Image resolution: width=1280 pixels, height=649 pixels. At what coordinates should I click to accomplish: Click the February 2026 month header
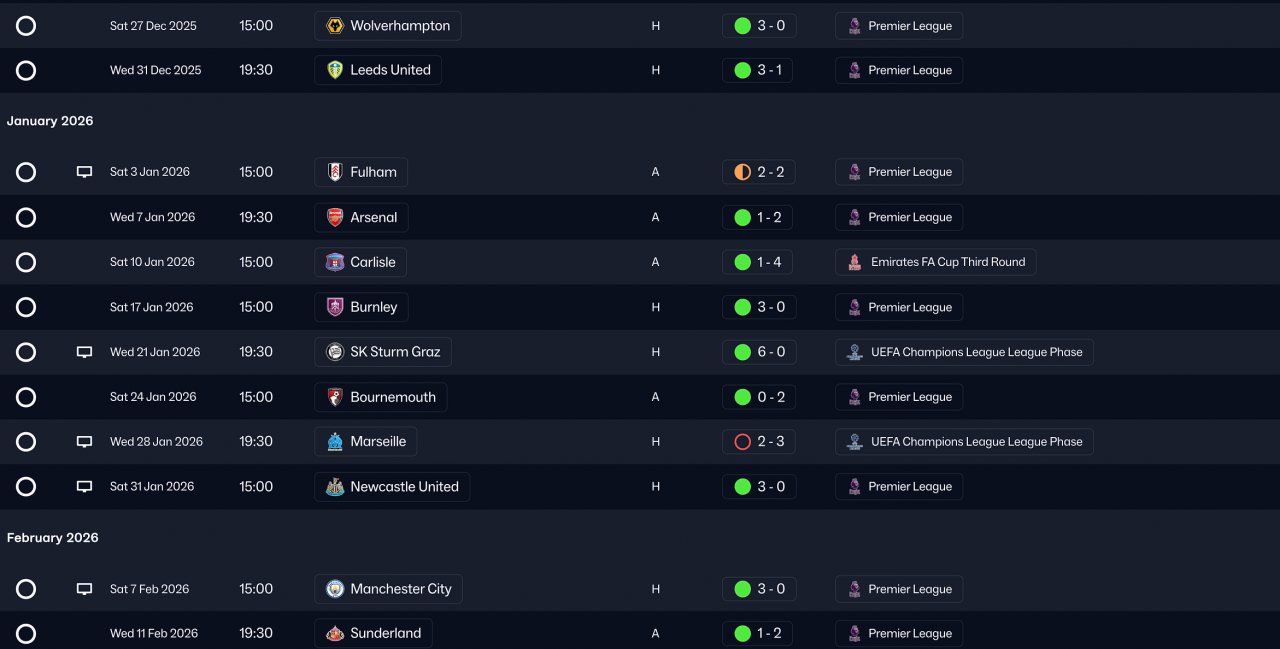[53, 538]
